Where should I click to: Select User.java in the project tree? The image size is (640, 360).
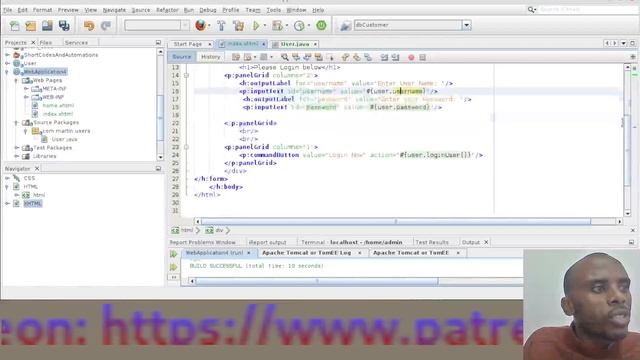64,139
